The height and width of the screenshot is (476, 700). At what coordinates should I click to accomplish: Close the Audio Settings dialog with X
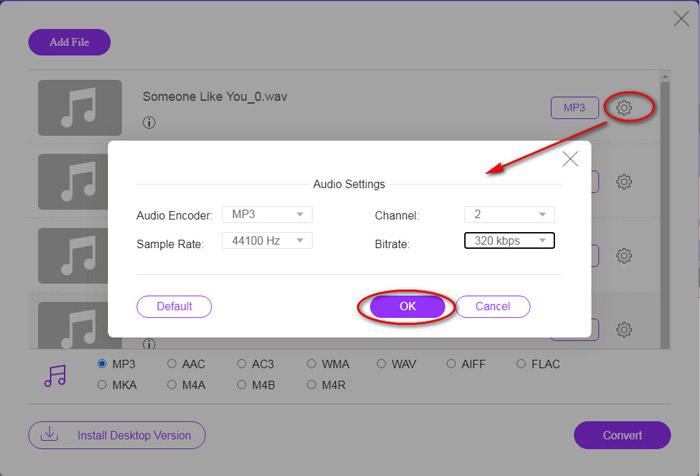[x=570, y=159]
